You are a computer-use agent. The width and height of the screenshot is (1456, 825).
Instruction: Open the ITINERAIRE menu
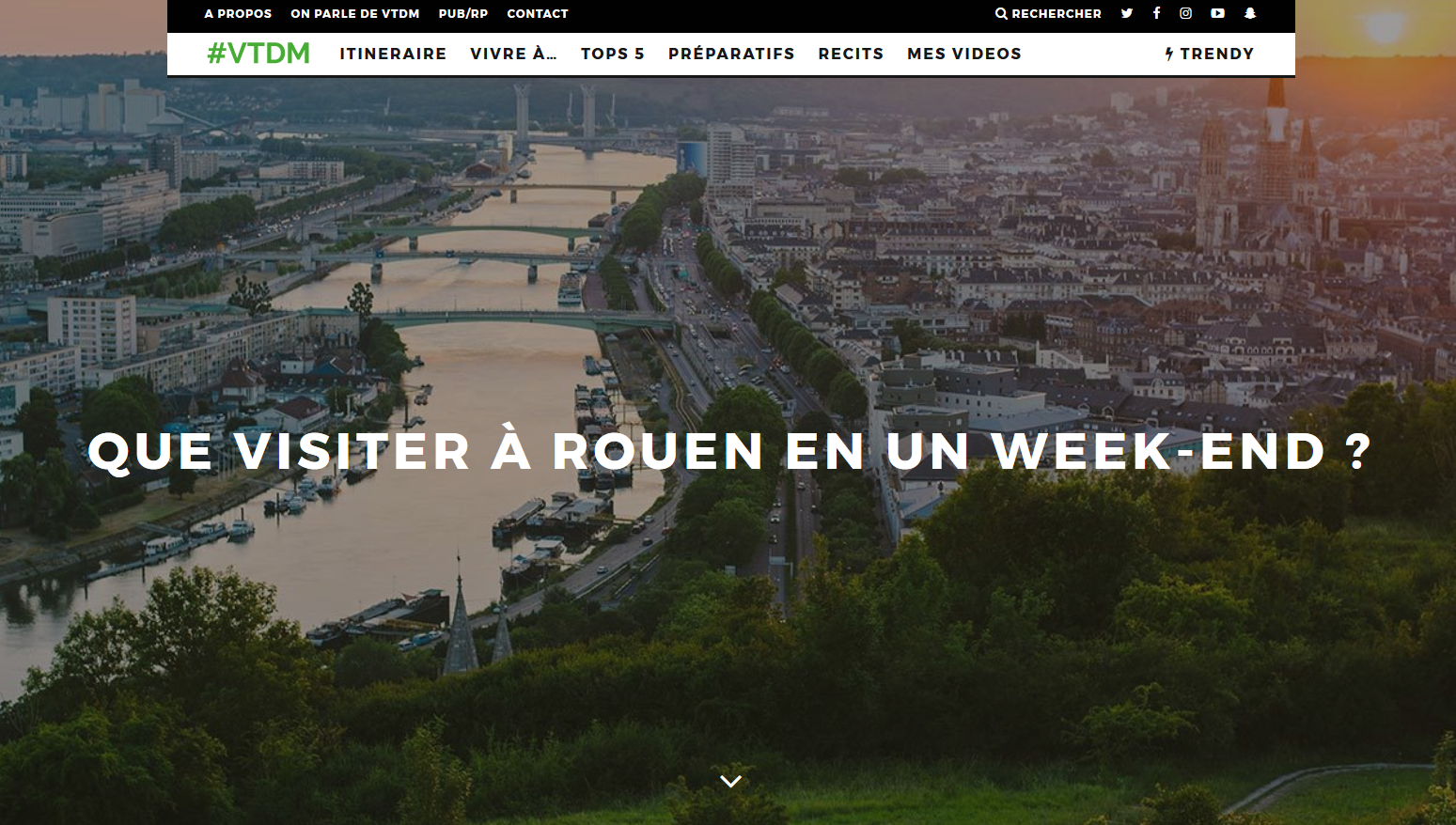click(393, 54)
